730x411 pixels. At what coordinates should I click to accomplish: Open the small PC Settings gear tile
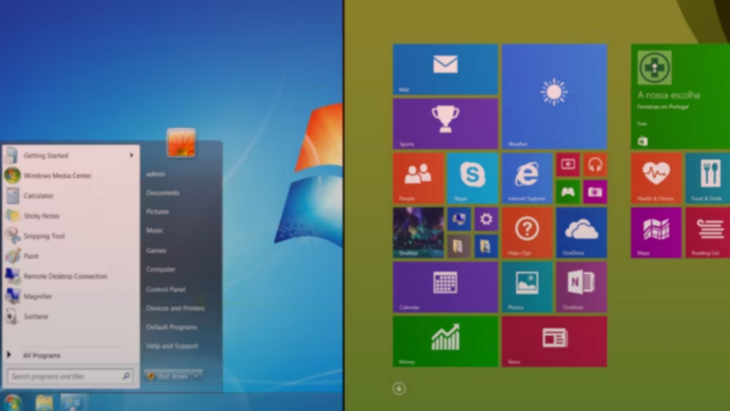click(486, 219)
